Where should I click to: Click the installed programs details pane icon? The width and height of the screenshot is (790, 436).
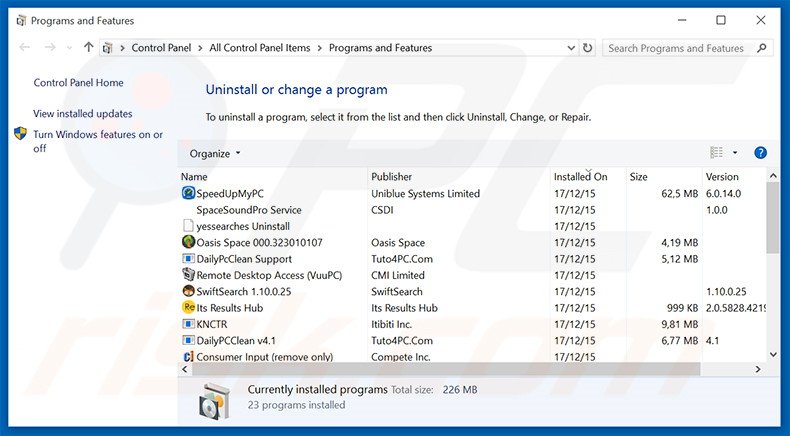pyautogui.click(x=214, y=402)
